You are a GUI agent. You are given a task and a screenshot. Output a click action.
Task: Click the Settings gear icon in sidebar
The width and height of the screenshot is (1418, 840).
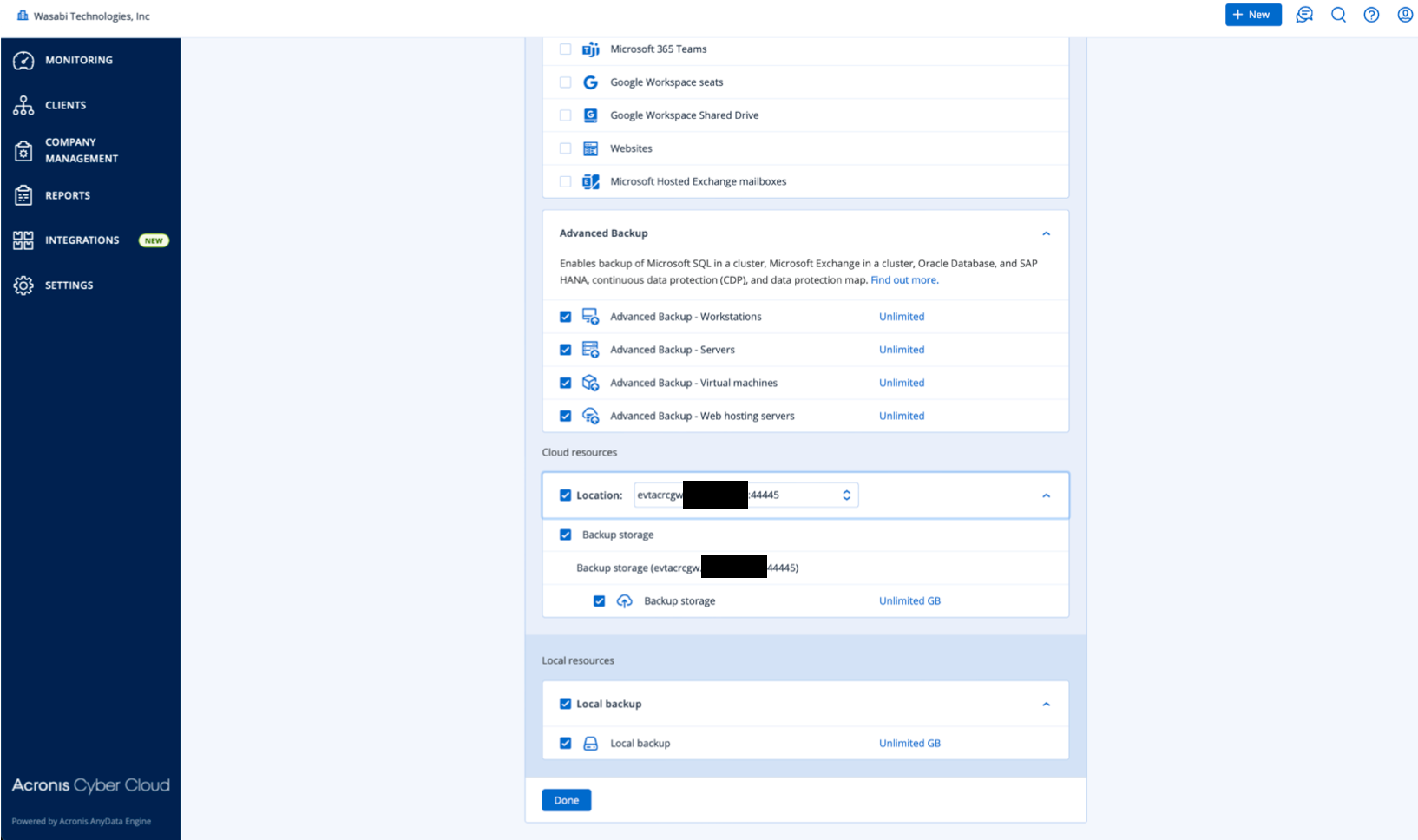(23, 285)
